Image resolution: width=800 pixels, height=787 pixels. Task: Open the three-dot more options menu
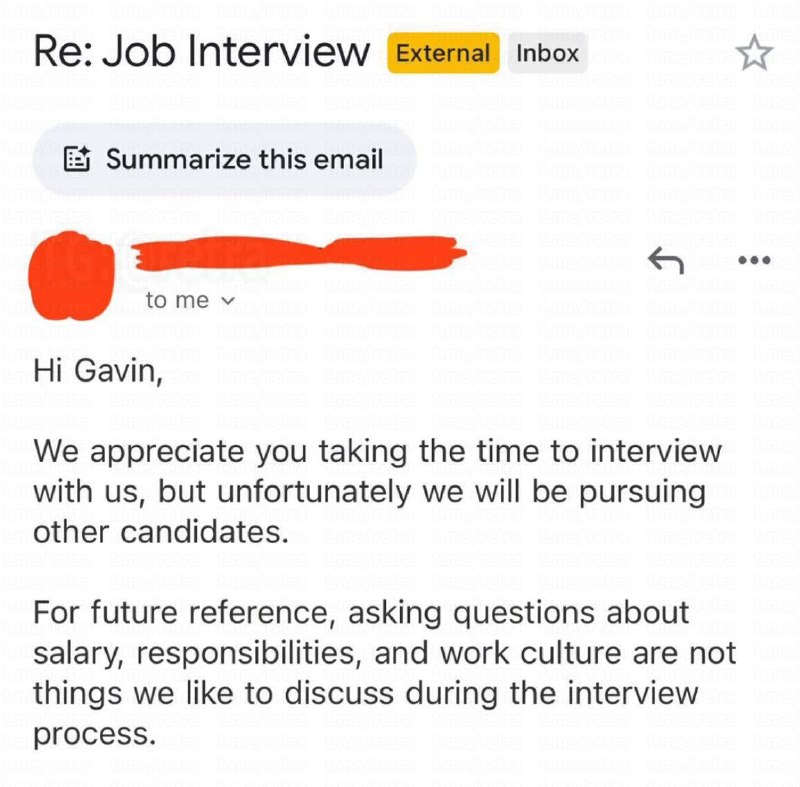click(x=753, y=261)
